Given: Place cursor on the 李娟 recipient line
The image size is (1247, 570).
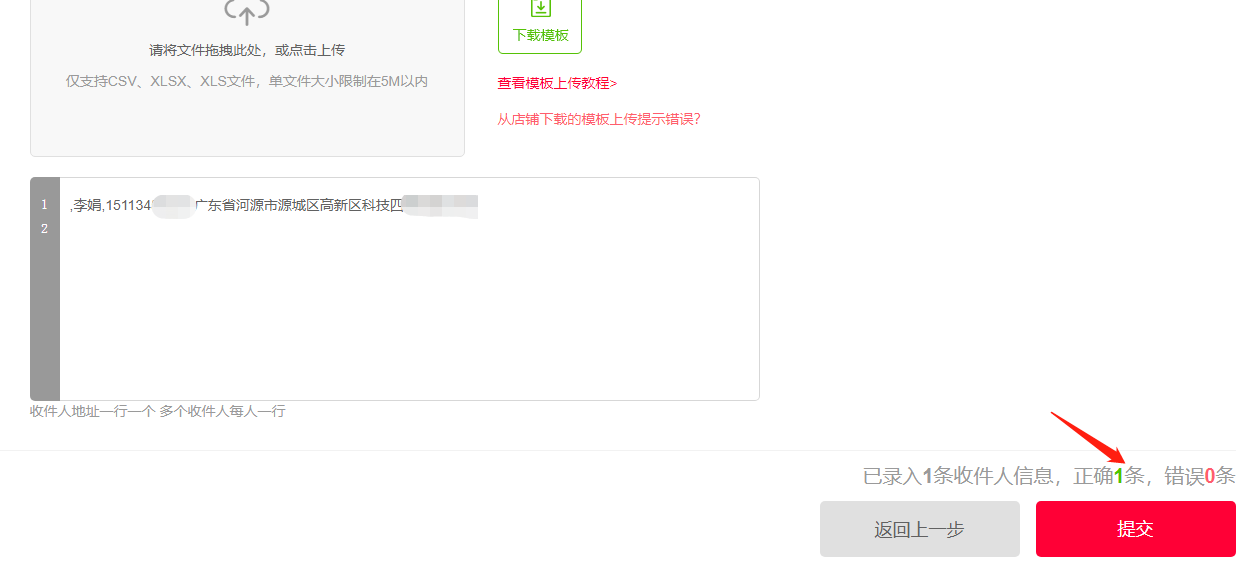Looking at the screenshot, I should [x=274, y=206].
